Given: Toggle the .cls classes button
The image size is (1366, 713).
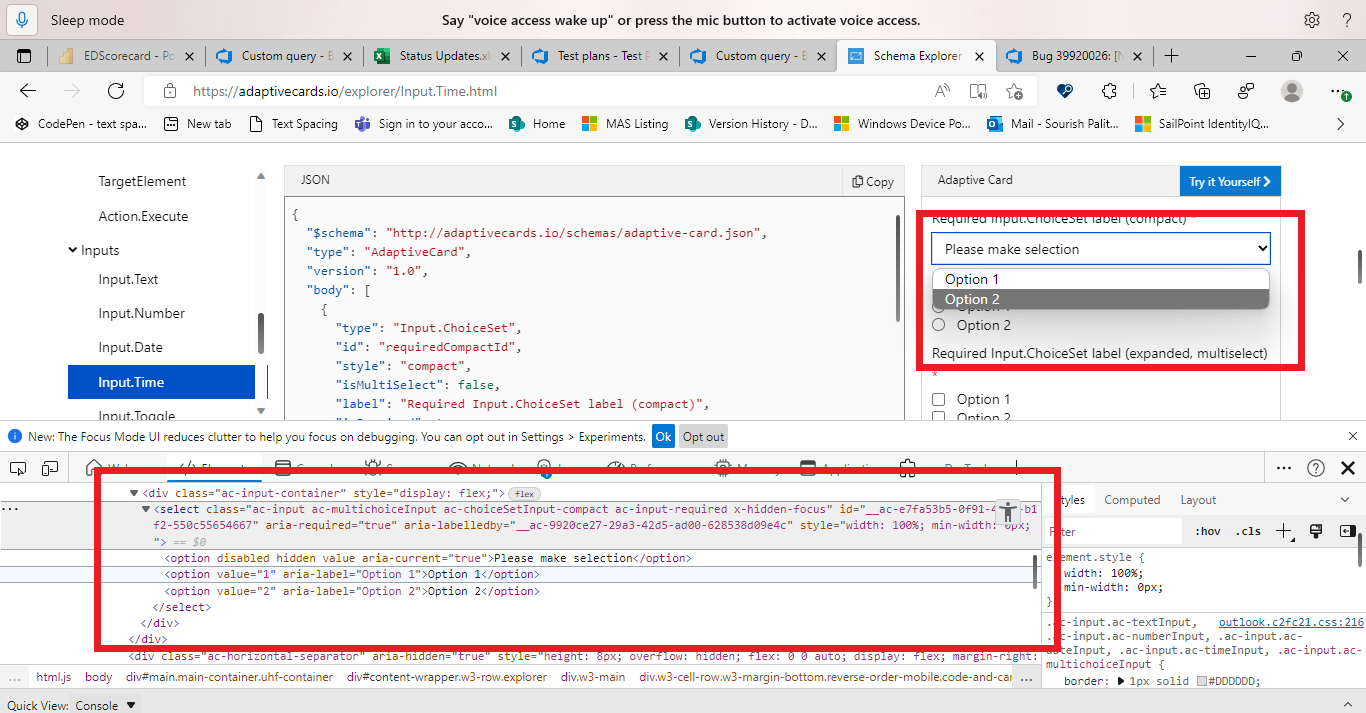Looking at the screenshot, I should 1248,531.
